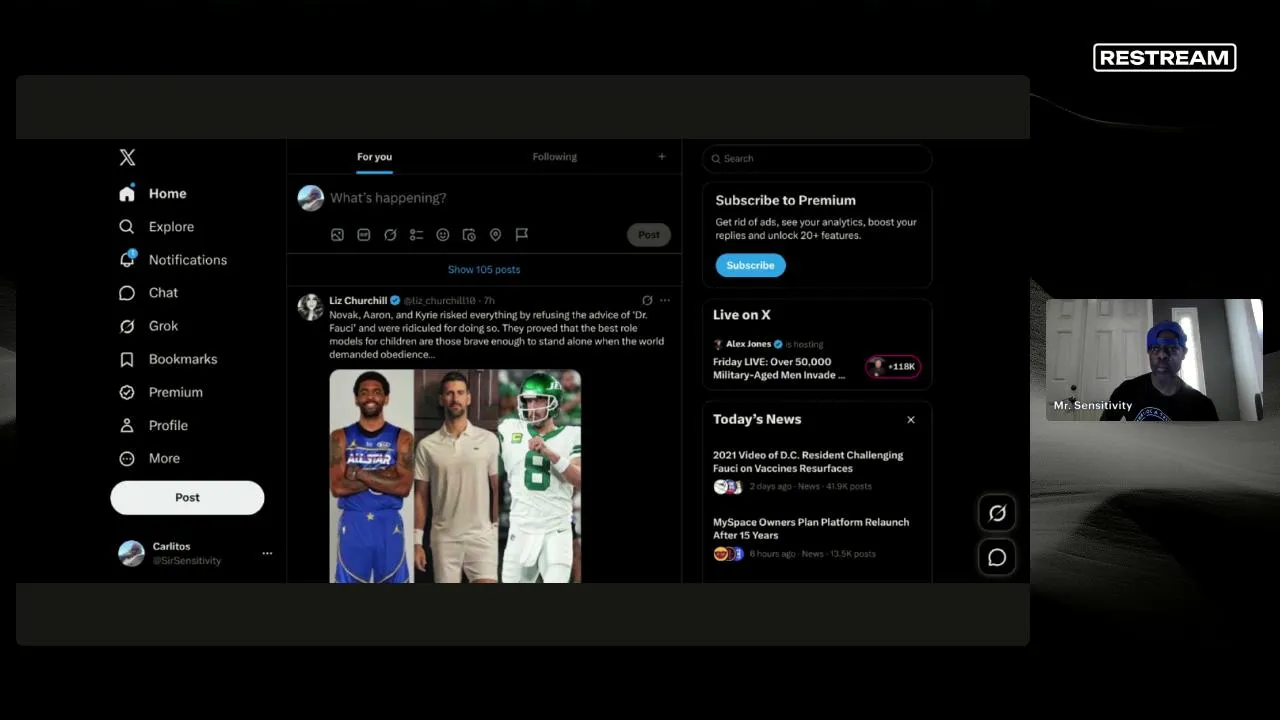Screen dimensions: 1280x720
Task: Dismiss the Today's News panel
Action: click(x=911, y=420)
